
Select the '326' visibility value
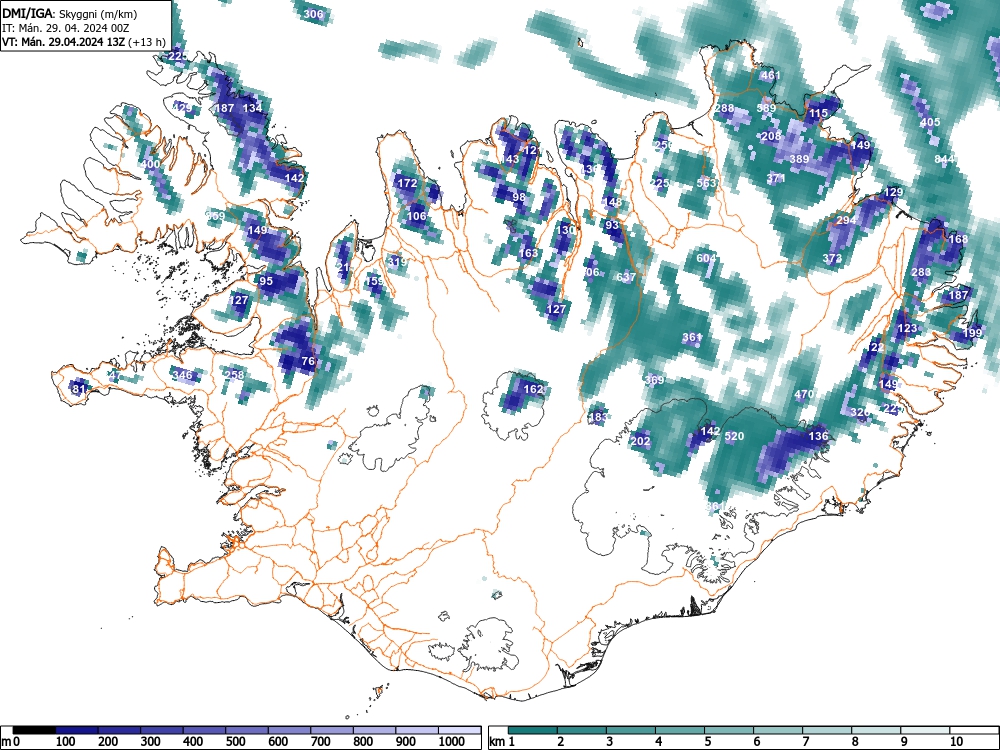tap(860, 413)
